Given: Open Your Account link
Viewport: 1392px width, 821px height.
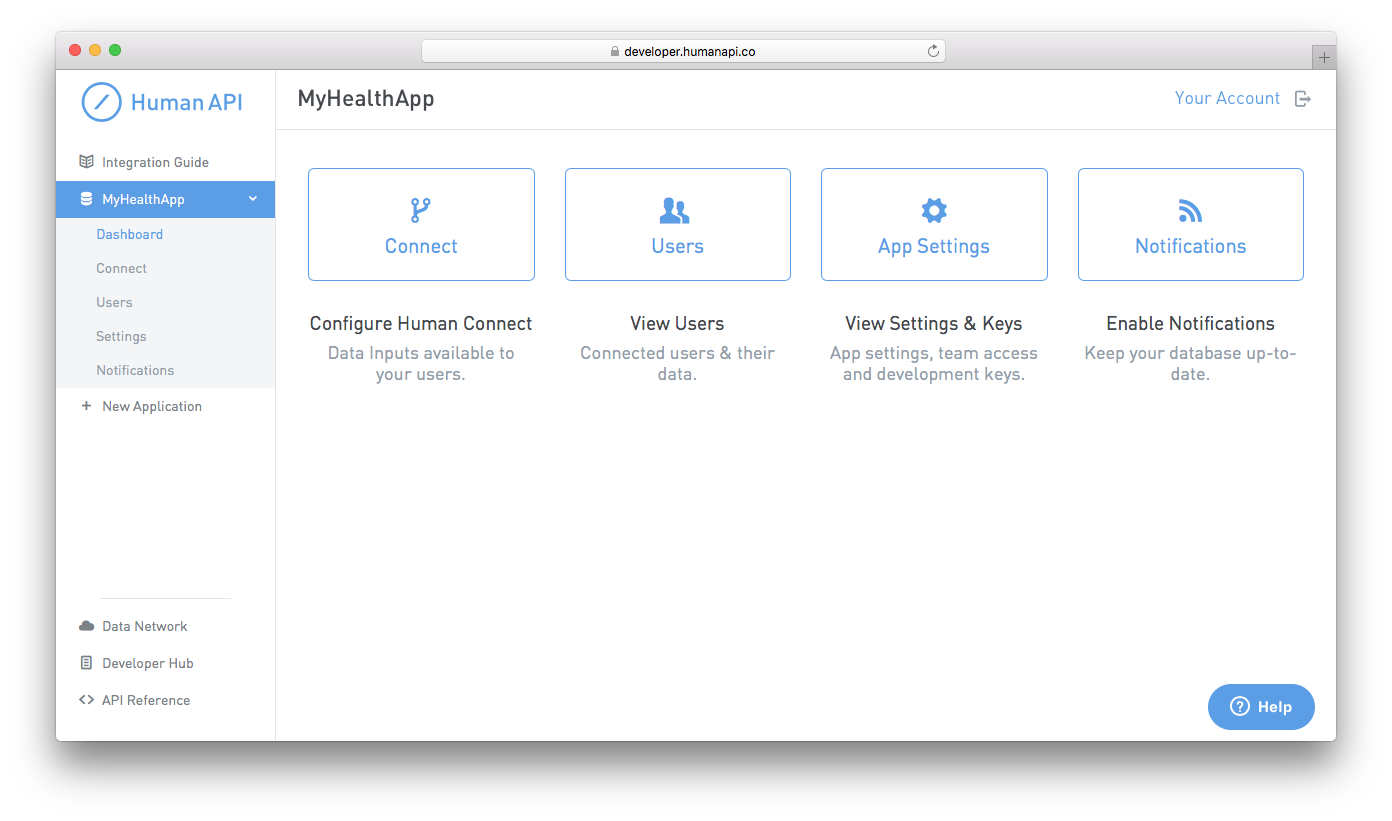Looking at the screenshot, I should coord(1227,98).
